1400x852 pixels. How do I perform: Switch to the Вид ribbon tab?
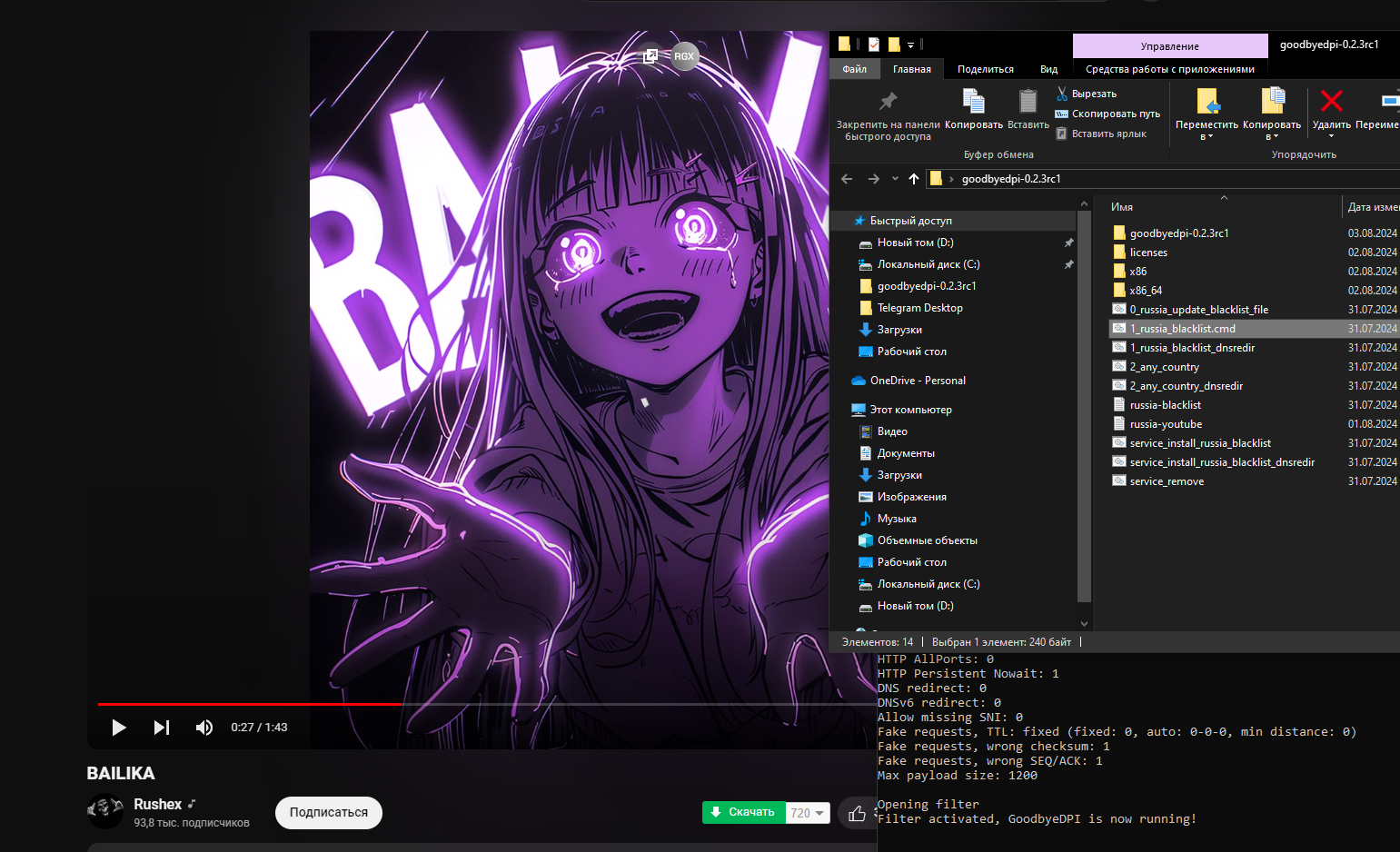click(x=1049, y=69)
